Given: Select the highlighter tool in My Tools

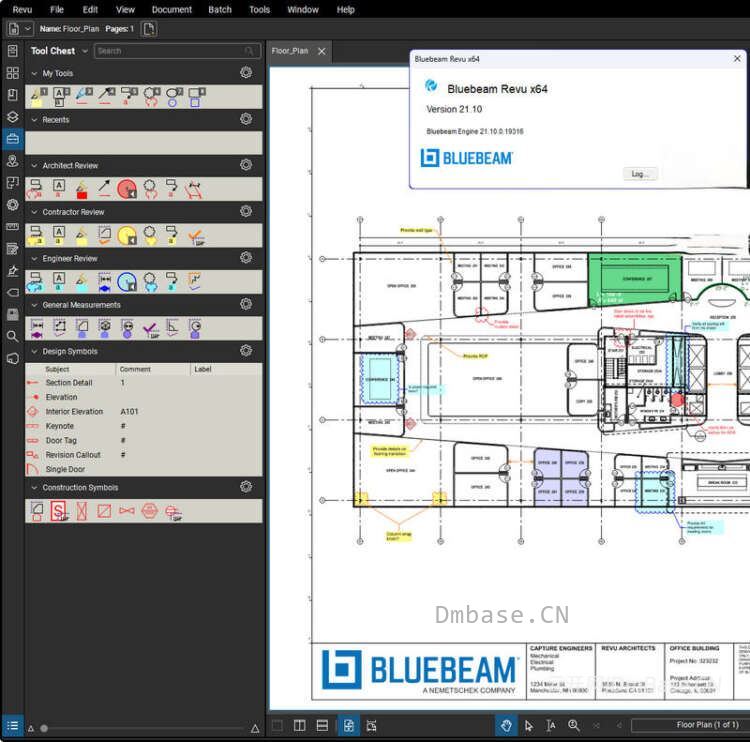Looking at the screenshot, I should (x=38, y=96).
